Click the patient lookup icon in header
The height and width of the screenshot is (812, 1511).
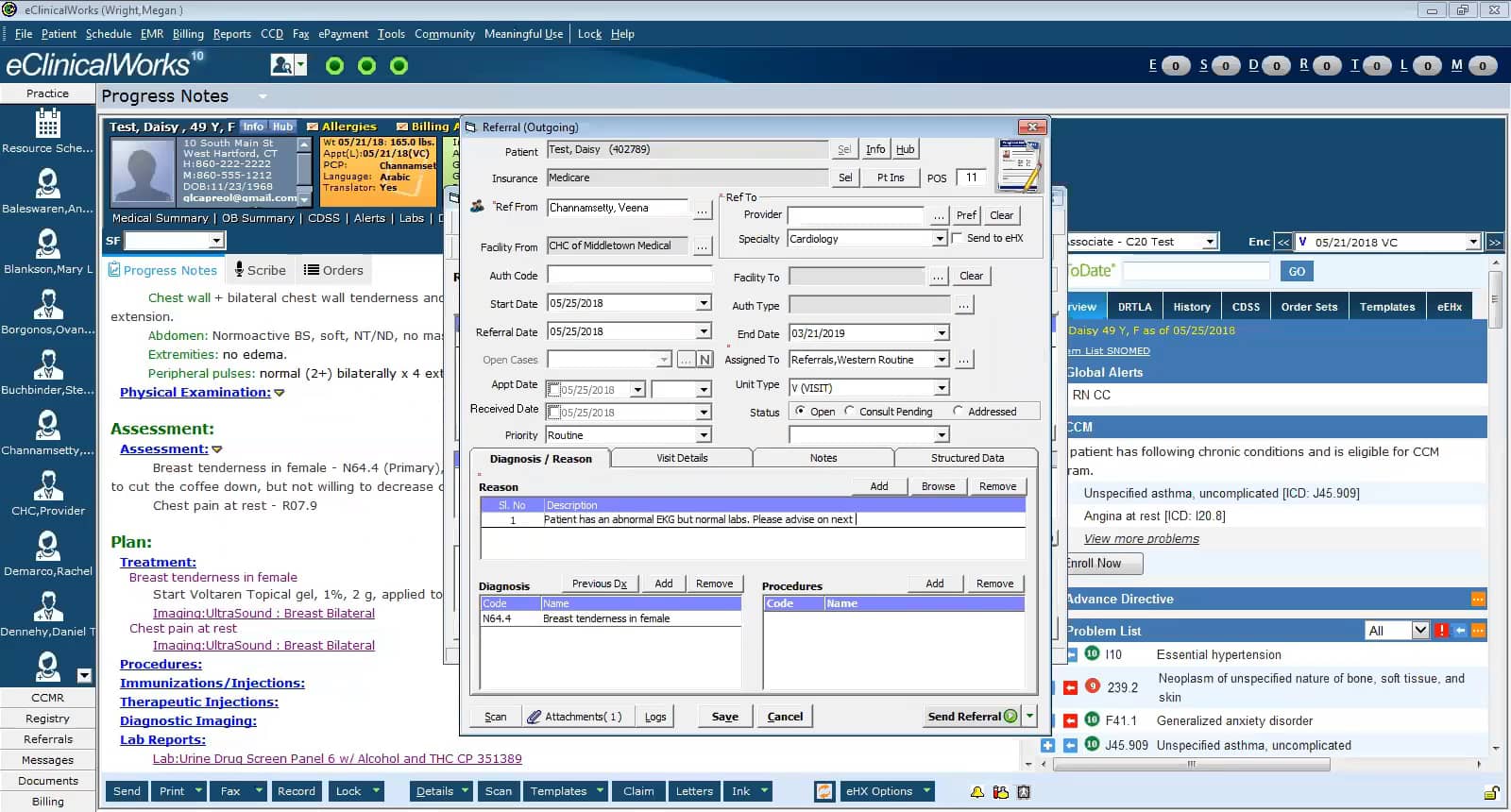(x=281, y=65)
